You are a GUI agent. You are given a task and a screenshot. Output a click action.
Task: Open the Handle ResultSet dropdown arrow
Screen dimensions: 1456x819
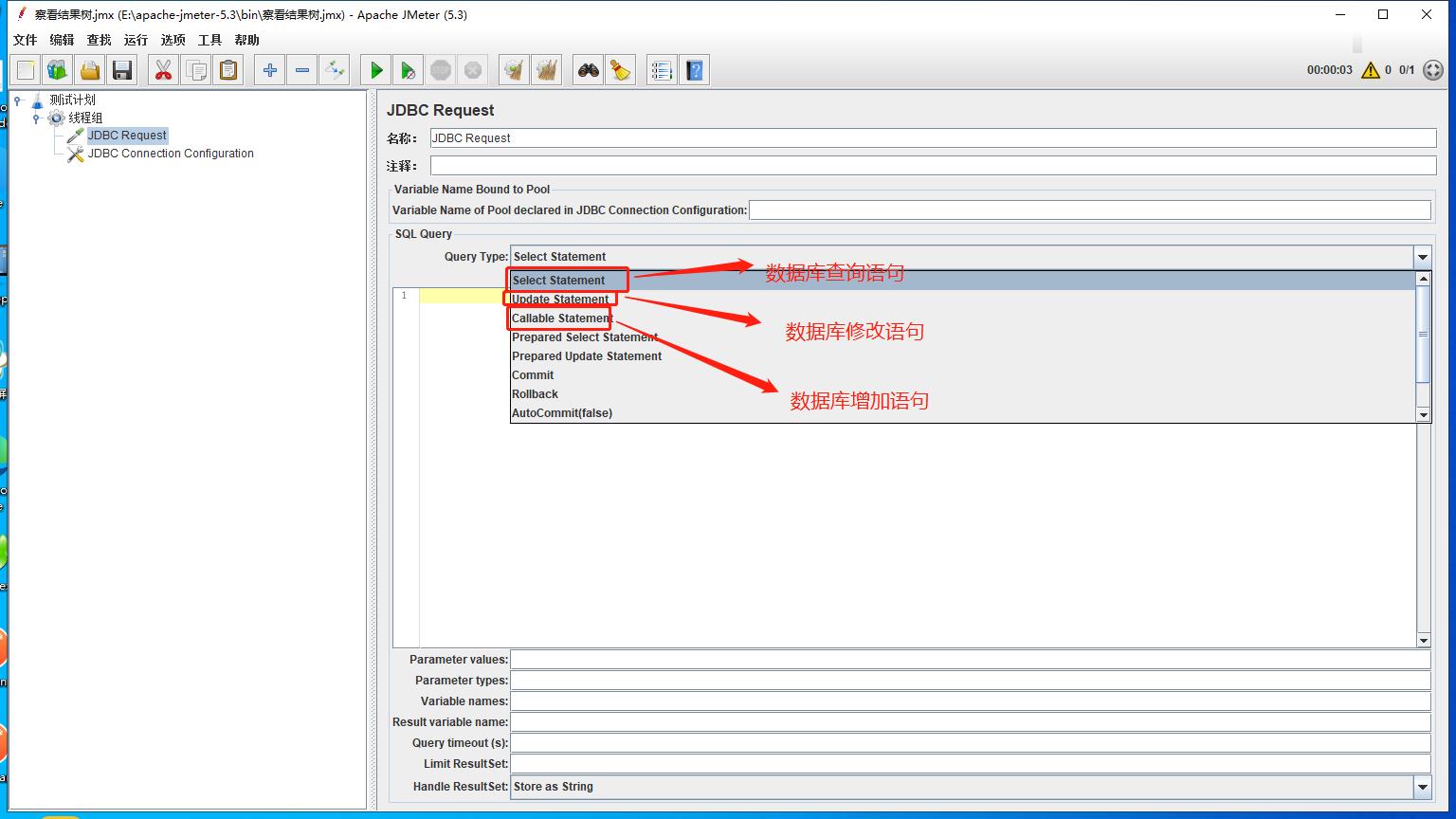click(x=1422, y=787)
